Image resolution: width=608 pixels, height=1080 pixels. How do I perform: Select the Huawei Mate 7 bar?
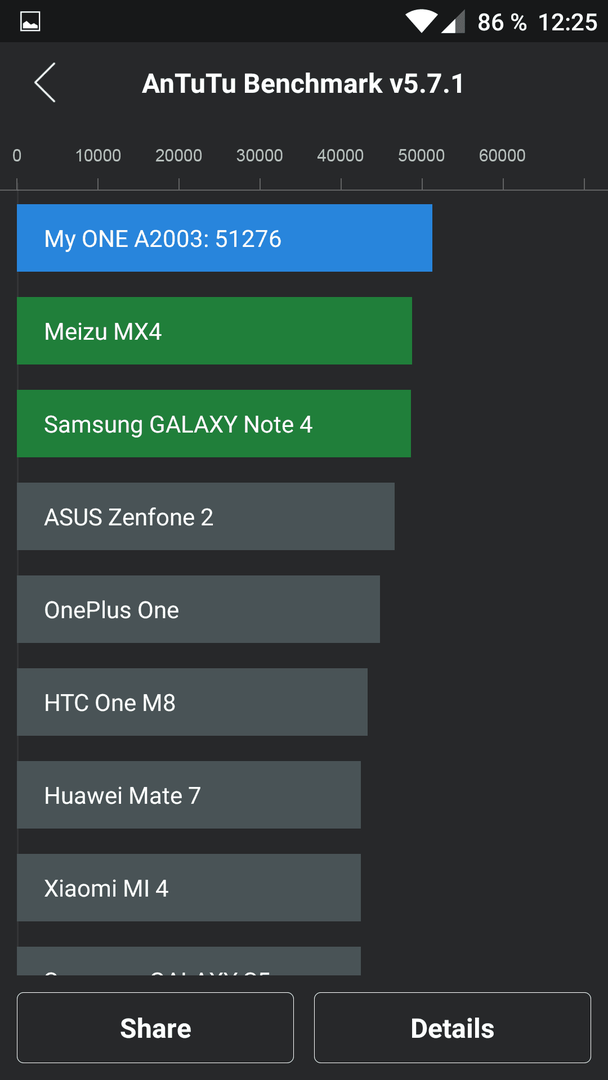pos(189,795)
